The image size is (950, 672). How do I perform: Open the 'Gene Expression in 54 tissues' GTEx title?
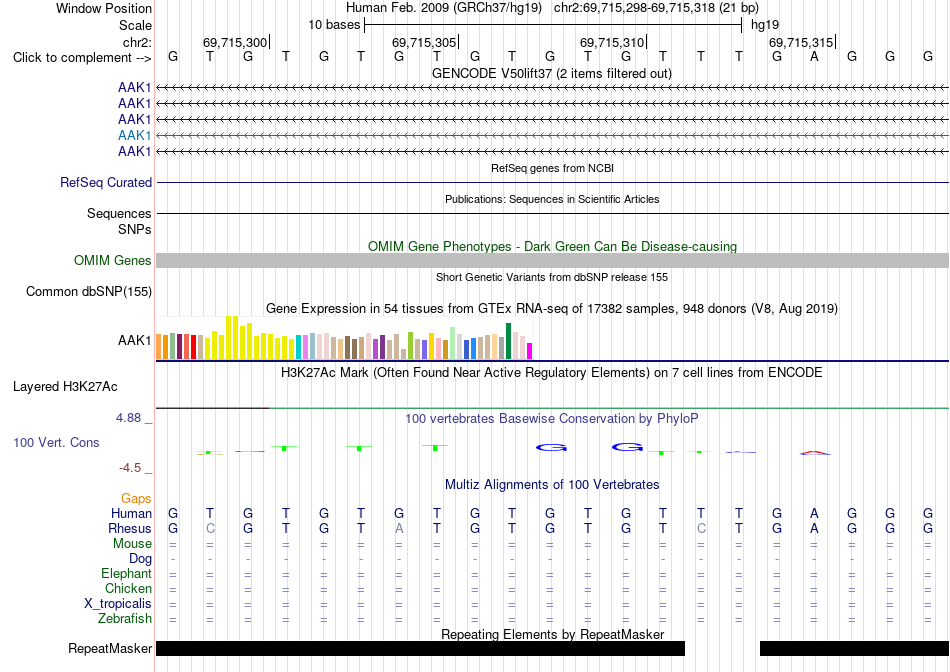point(551,308)
